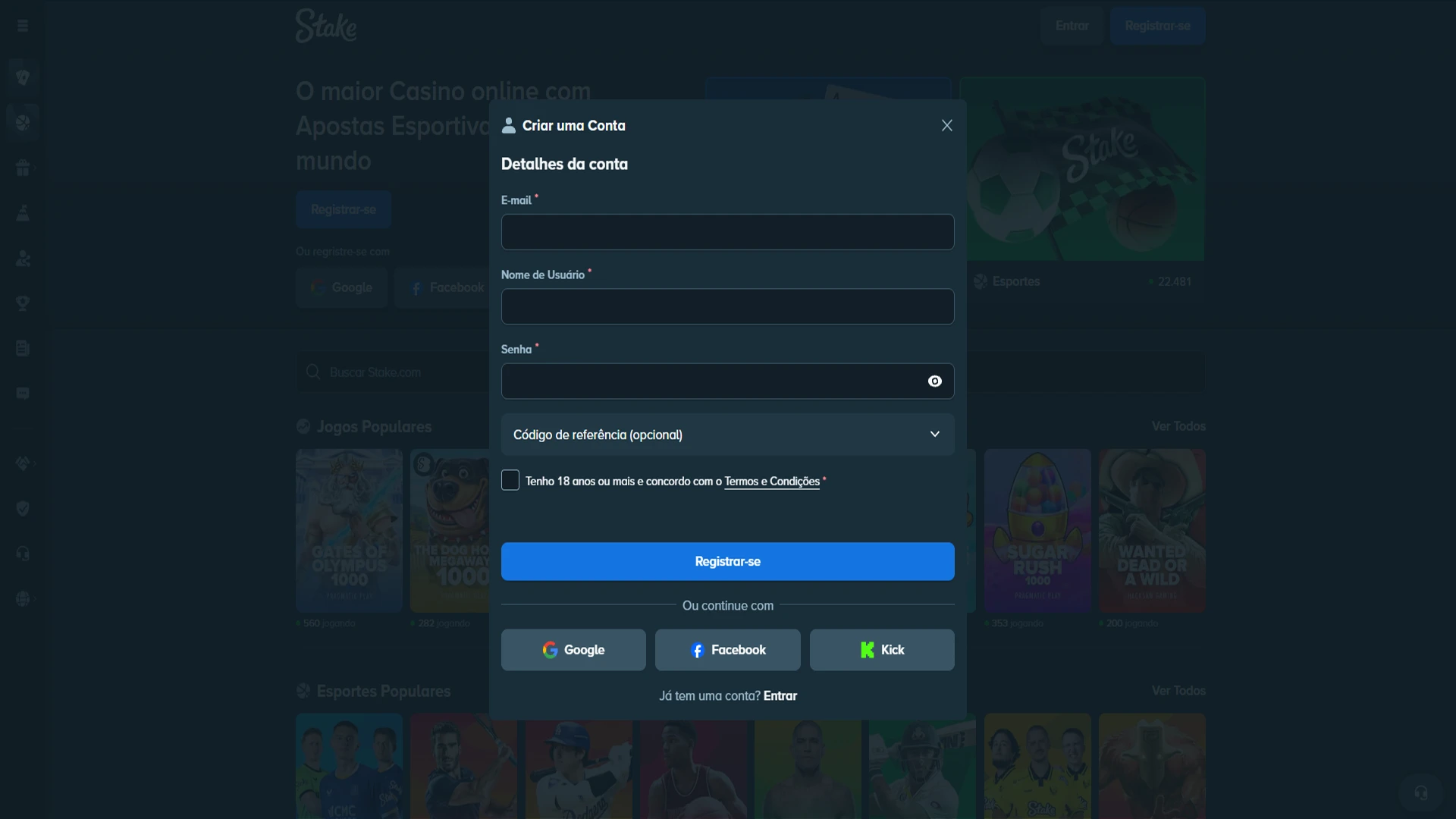This screenshot has width=1456, height=819.
Task: Continue with Google in the dialog
Action: pyautogui.click(x=573, y=649)
